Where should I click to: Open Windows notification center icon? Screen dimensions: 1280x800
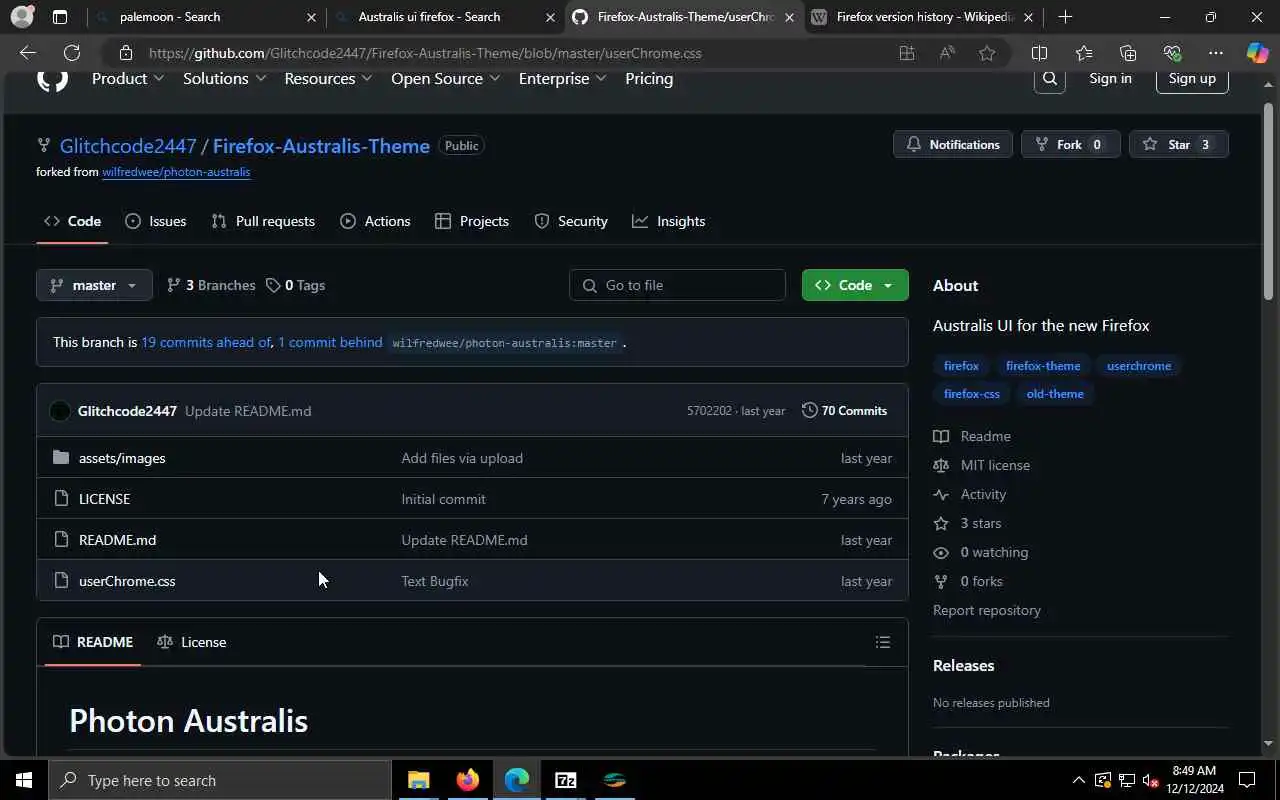point(1247,780)
